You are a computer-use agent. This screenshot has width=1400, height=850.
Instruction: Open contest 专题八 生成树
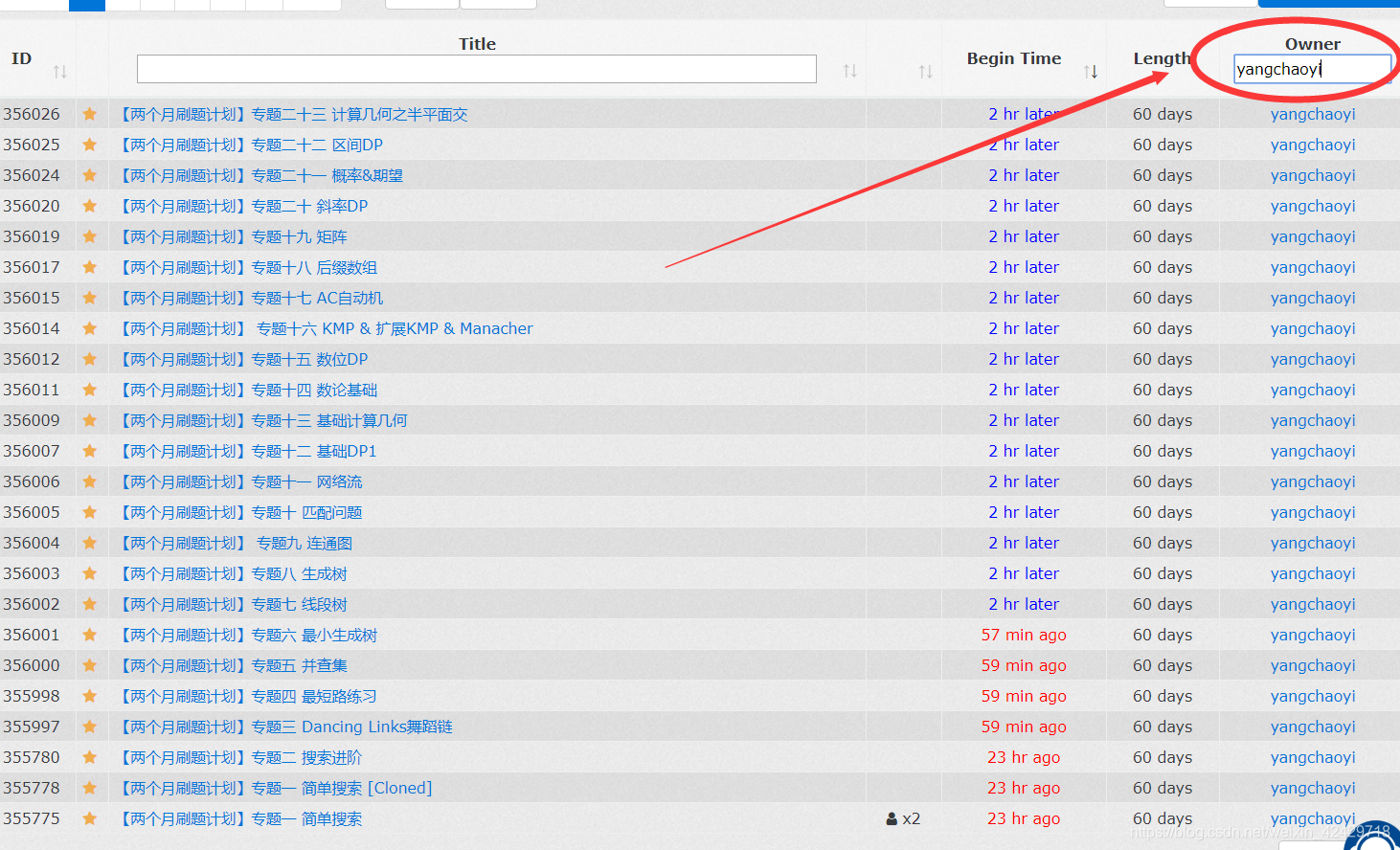point(234,573)
